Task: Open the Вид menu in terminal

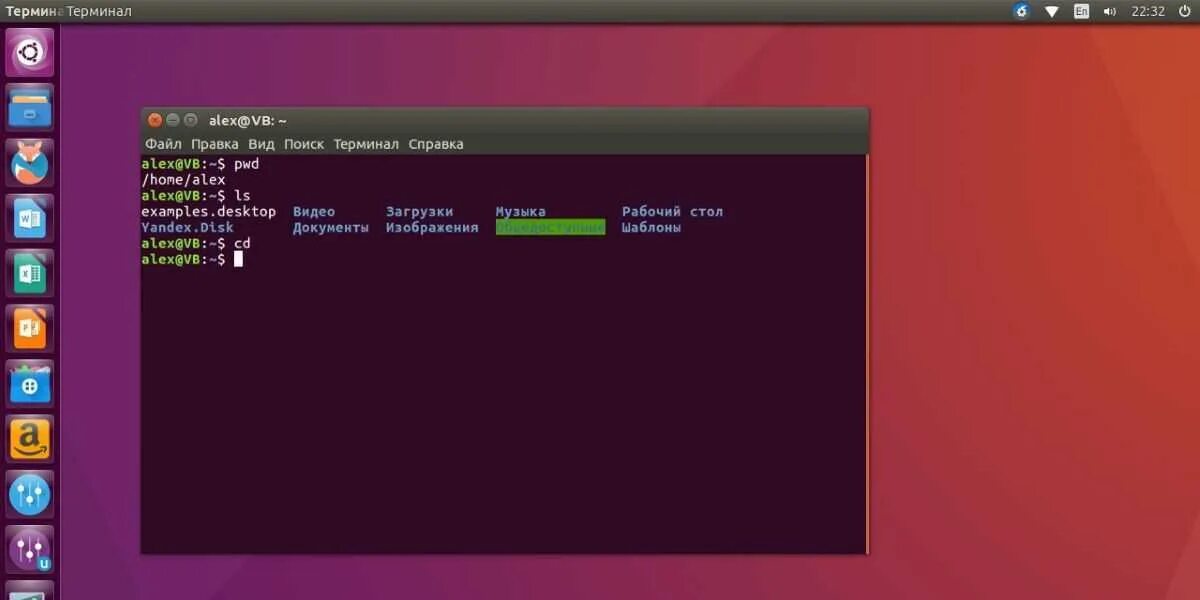Action: point(261,144)
